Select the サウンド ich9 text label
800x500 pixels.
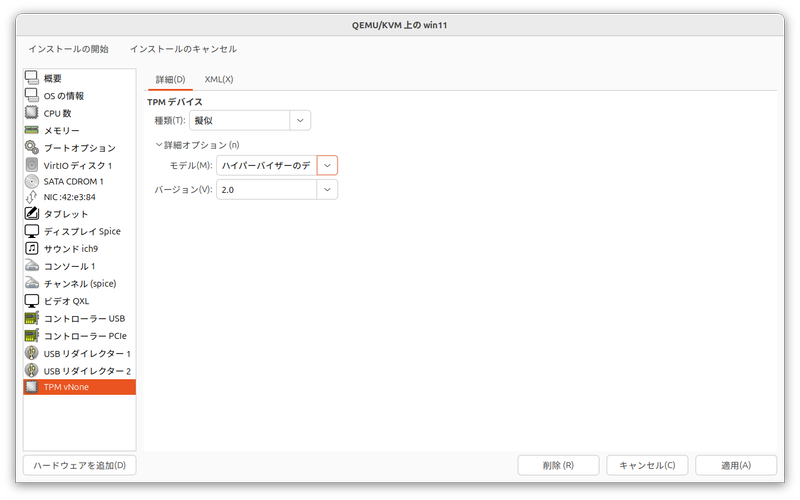[71, 248]
